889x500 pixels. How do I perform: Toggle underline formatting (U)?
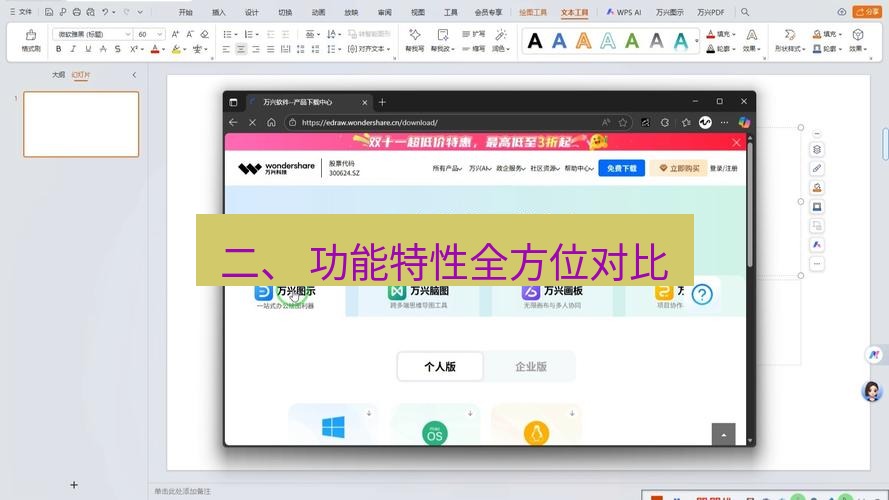coord(88,49)
